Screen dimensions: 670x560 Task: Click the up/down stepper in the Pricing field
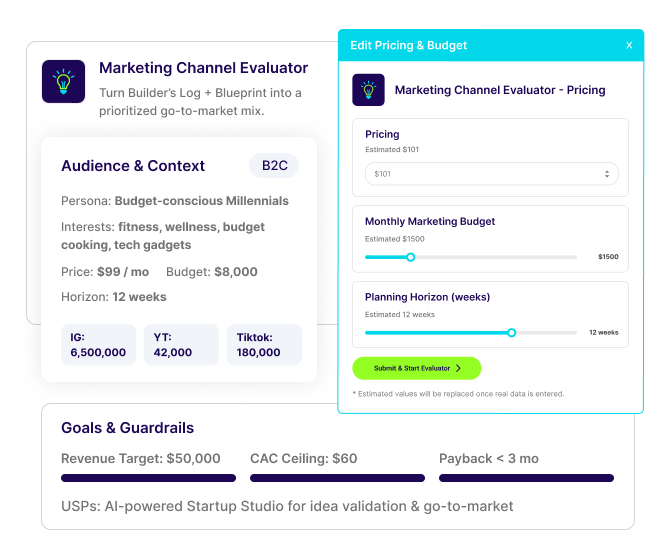pyautogui.click(x=606, y=174)
